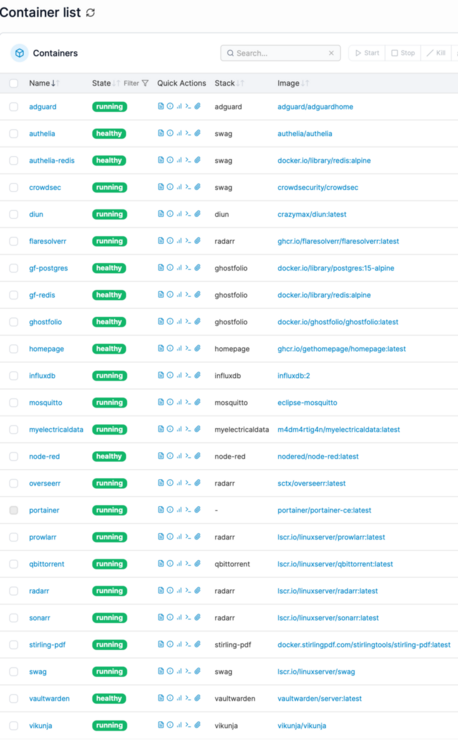
Task: Select the crowdsec row checkbox
Action: tap(14, 188)
